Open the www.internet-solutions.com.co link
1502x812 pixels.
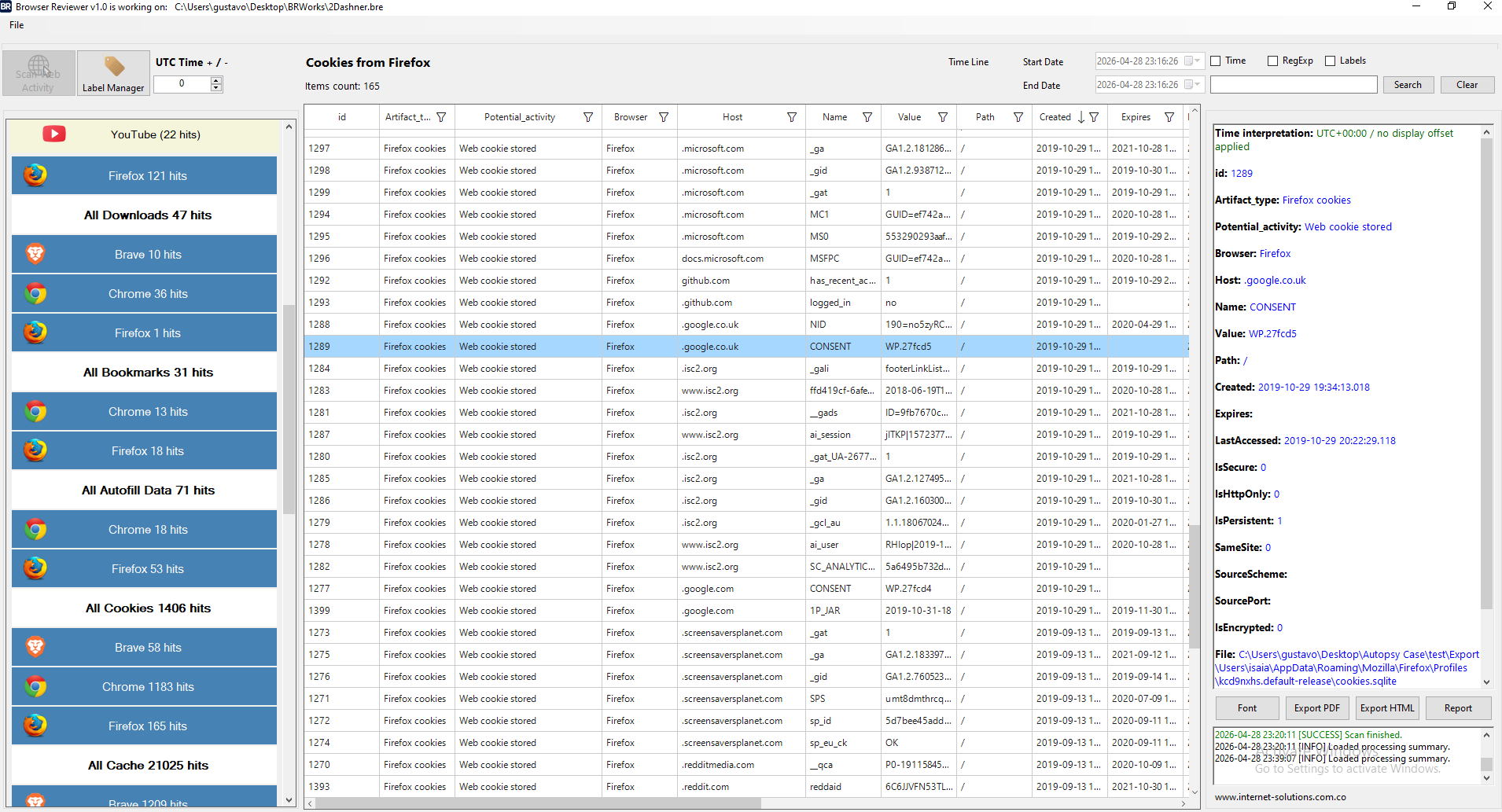tap(1280, 797)
